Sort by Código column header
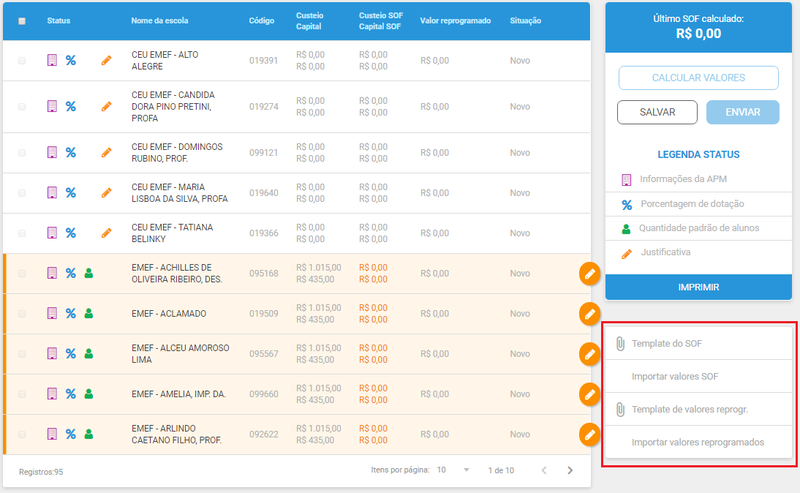This screenshot has width=800, height=493. pyautogui.click(x=261, y=20)
